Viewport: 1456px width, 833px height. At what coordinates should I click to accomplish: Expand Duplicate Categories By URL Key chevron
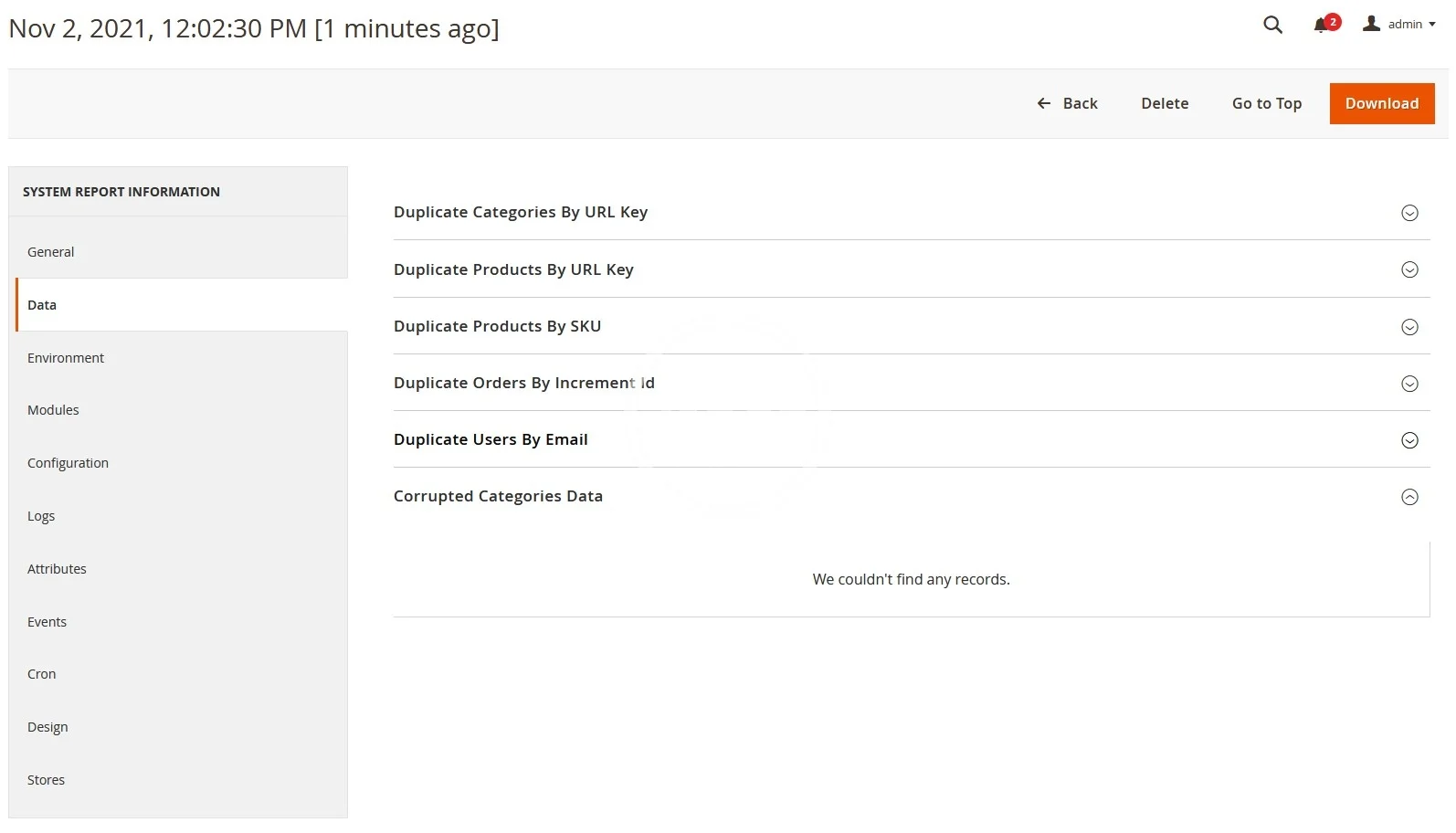pyautogui.click(x=1409, y=213)
